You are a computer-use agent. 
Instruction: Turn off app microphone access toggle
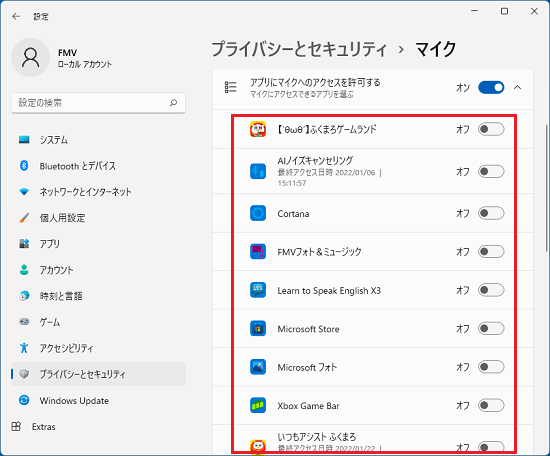click(491, 87)
